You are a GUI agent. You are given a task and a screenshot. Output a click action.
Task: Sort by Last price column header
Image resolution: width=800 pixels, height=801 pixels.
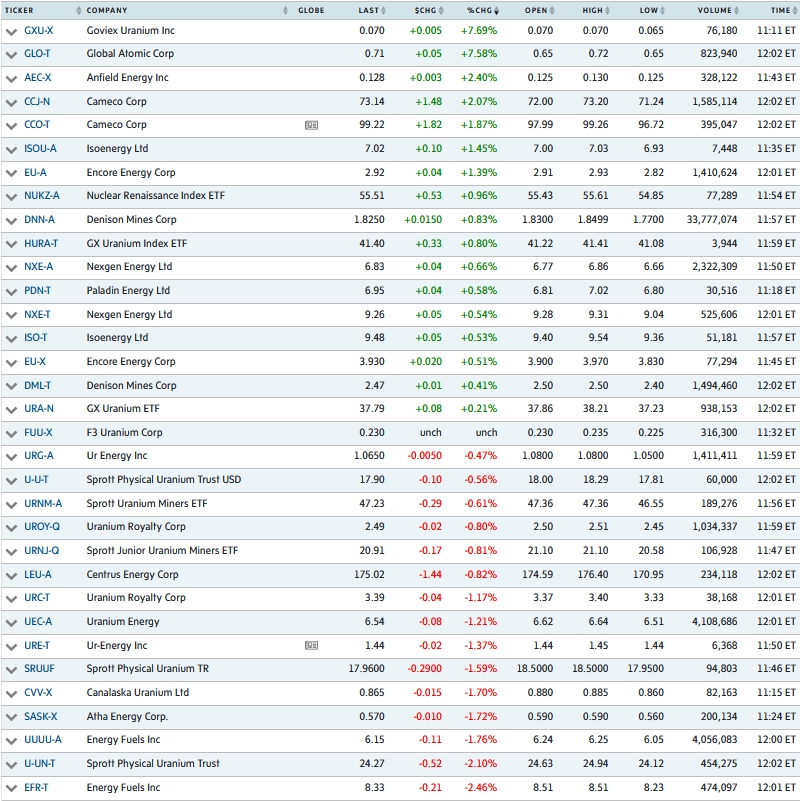pyautogui.click(x=369, y=10)
